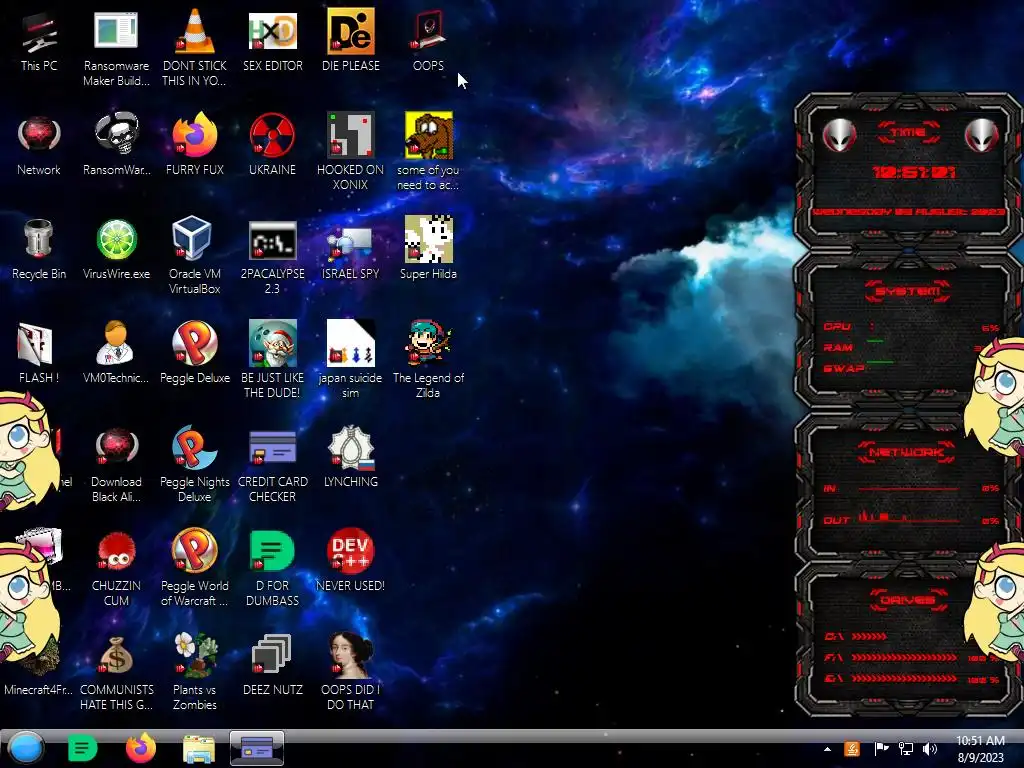Screen dimensions: 1024x768
Task: Click the NETWORK widget header
Action: [907, 453]
